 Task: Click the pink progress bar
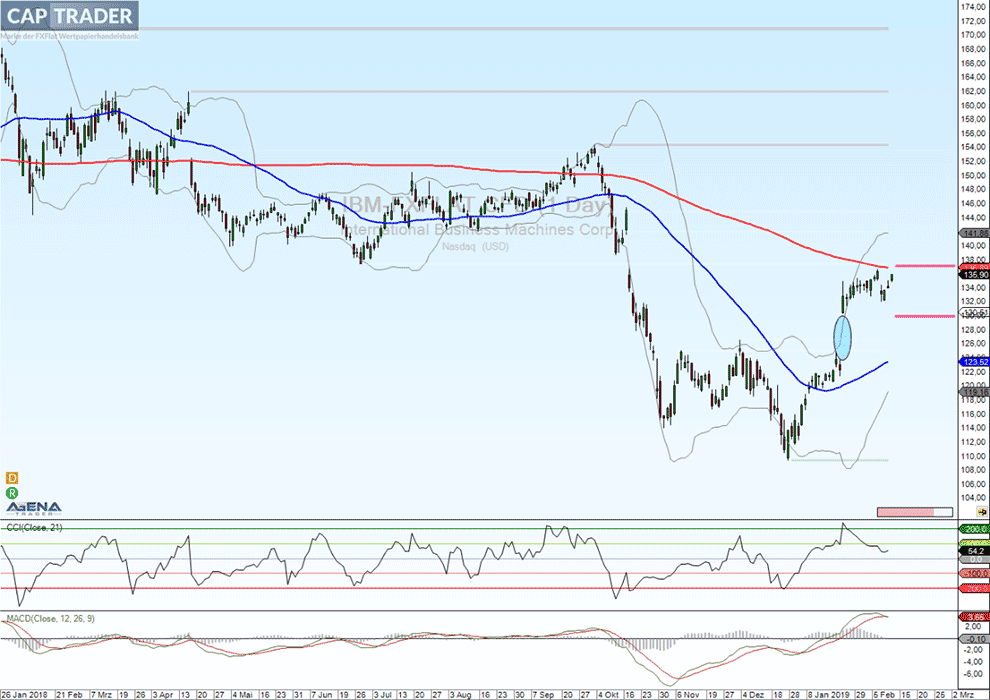(x=915, y=512)
